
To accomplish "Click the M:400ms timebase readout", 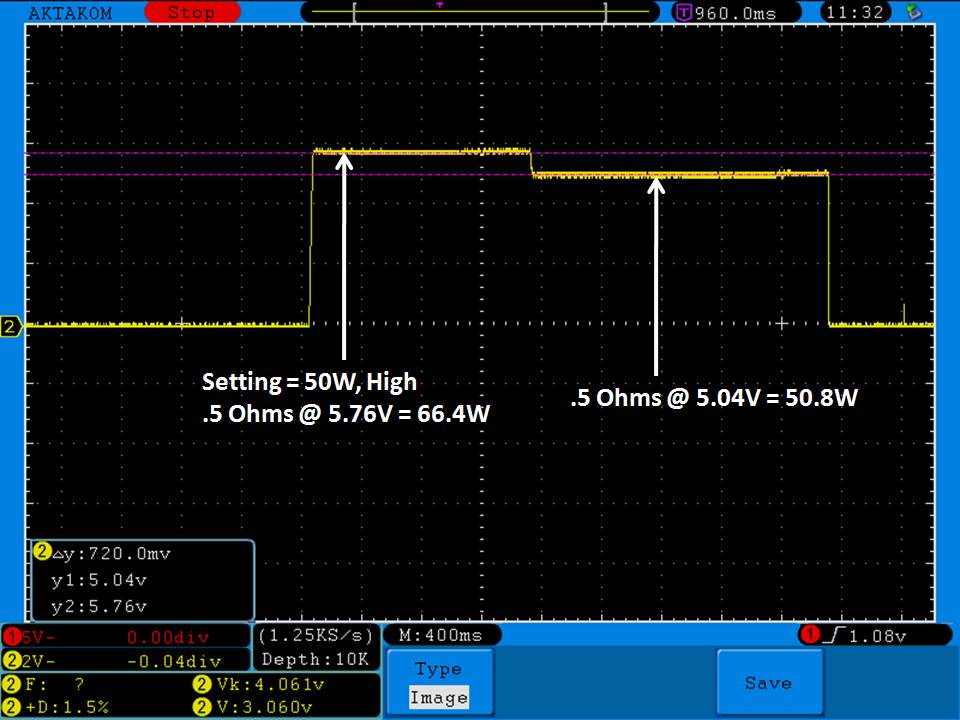I will click(x=440, y=636).
